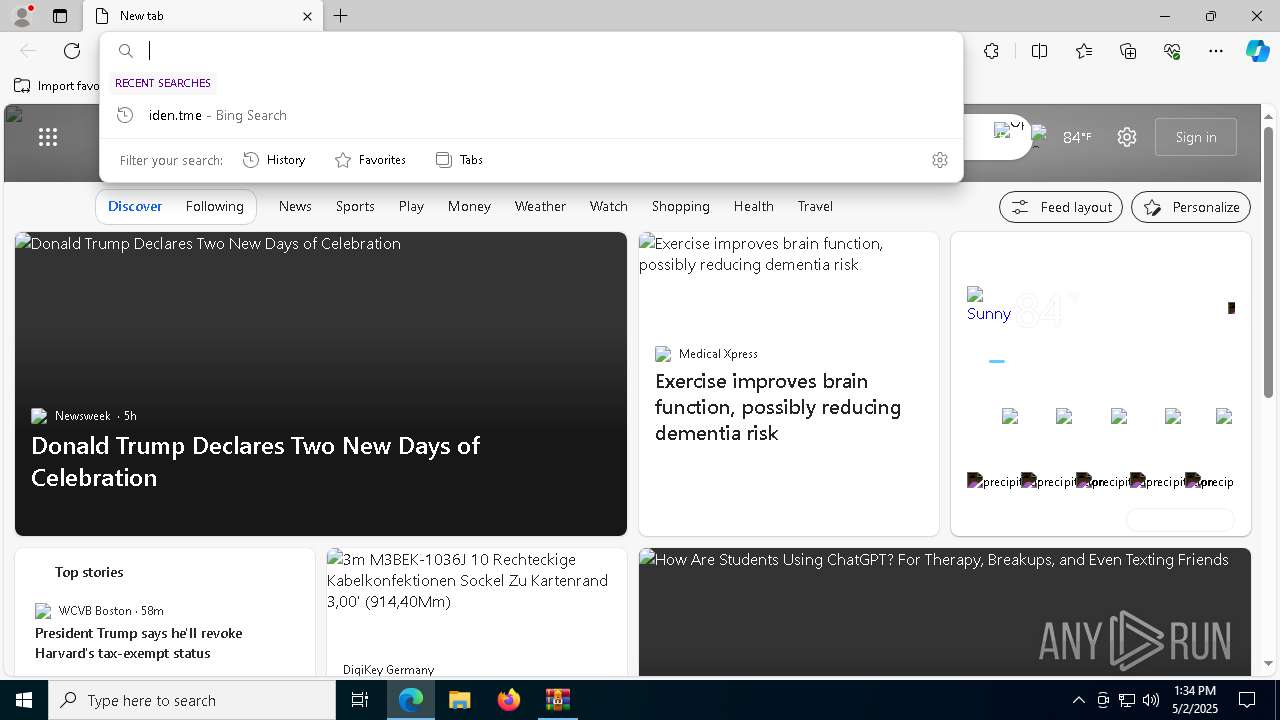Close the New tab tab
The image size is (1280, 720).
(x=307, y=16)
